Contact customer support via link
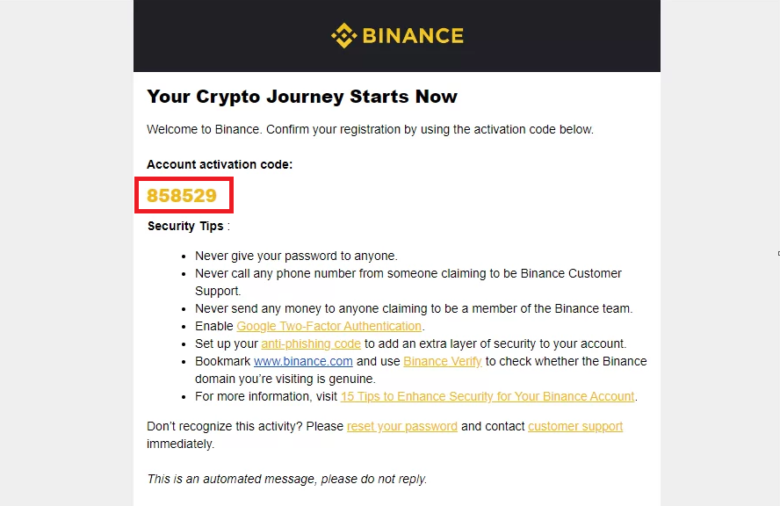Viewport: 780px width, 506px height. tap(575, 426)
